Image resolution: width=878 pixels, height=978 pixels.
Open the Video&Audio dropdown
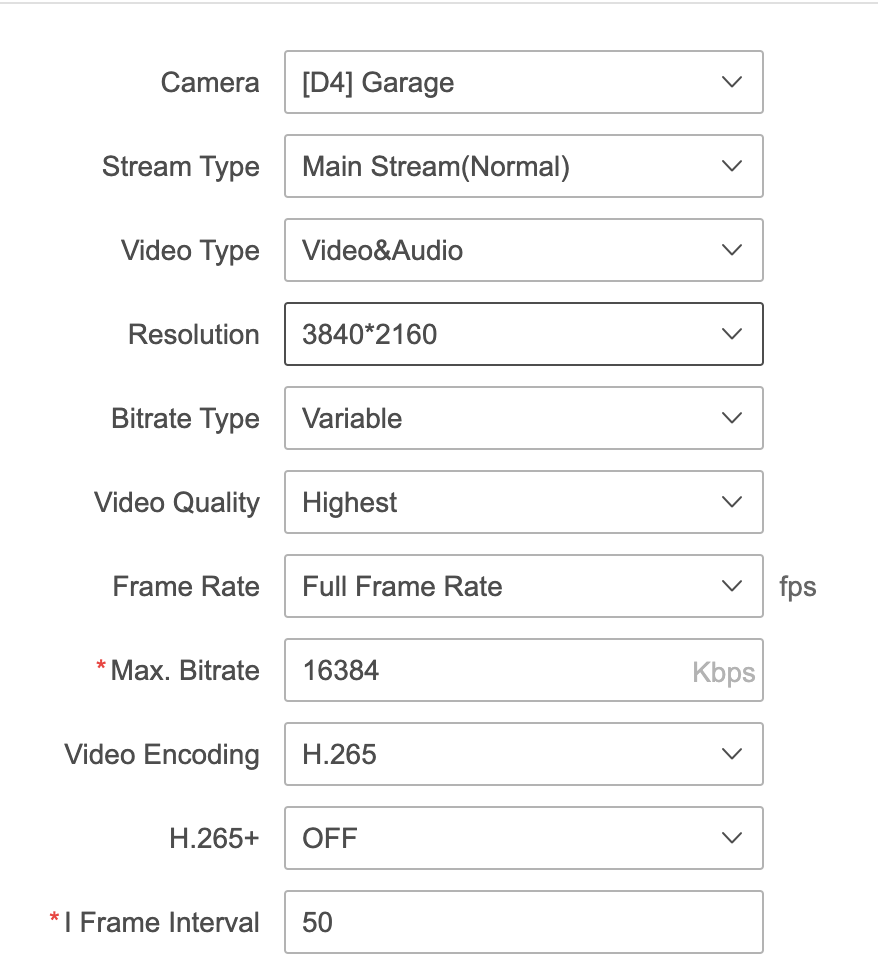tap(523, 250)
